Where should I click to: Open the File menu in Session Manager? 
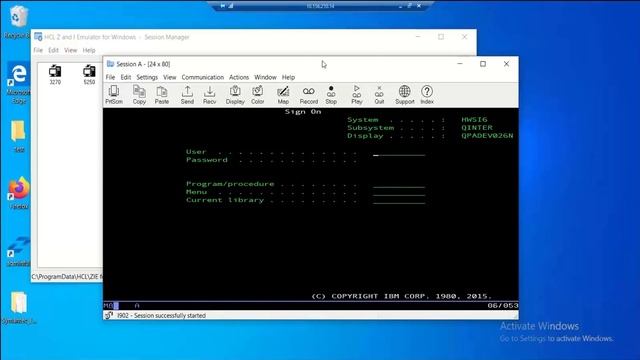pyautogui.click(x=38, y=50)
